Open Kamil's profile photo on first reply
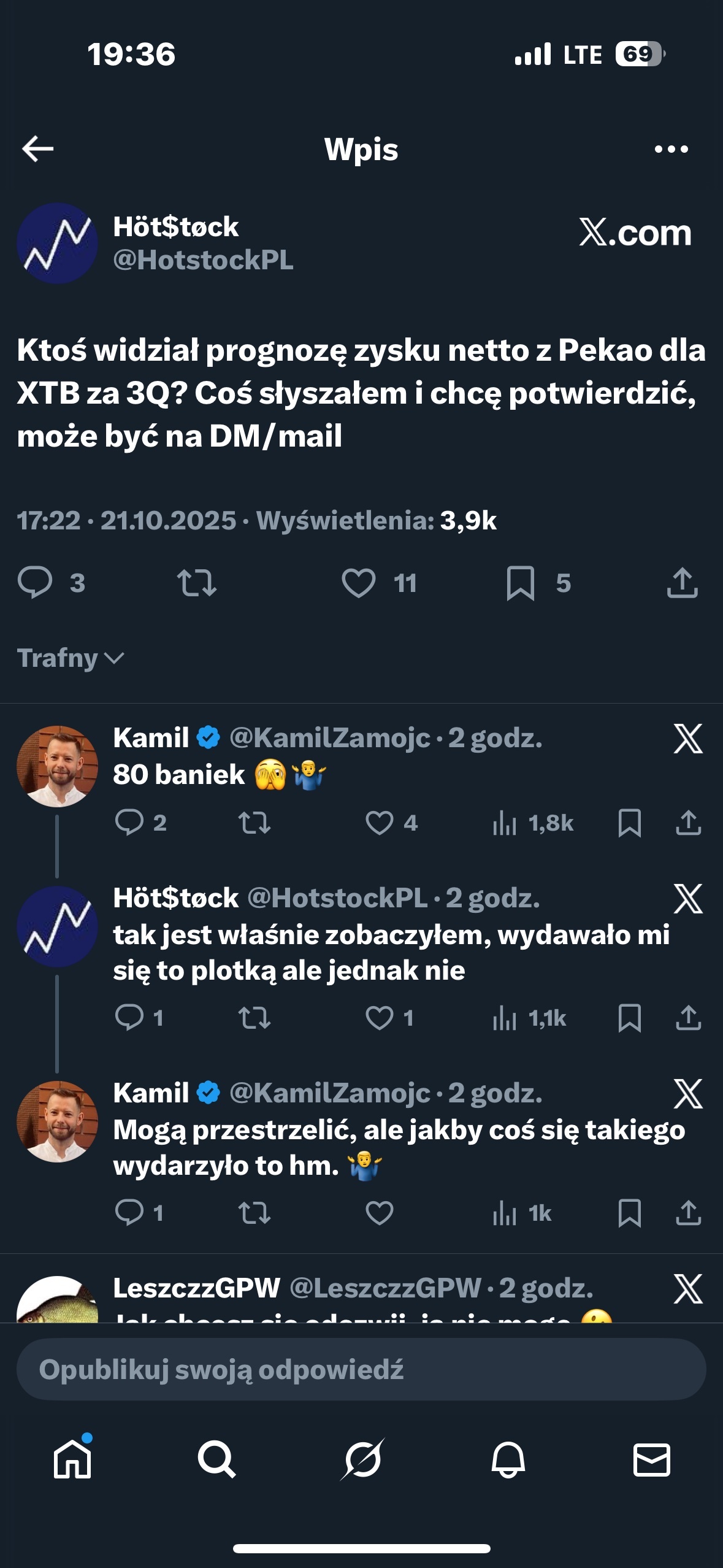 (x=57, y=766)
